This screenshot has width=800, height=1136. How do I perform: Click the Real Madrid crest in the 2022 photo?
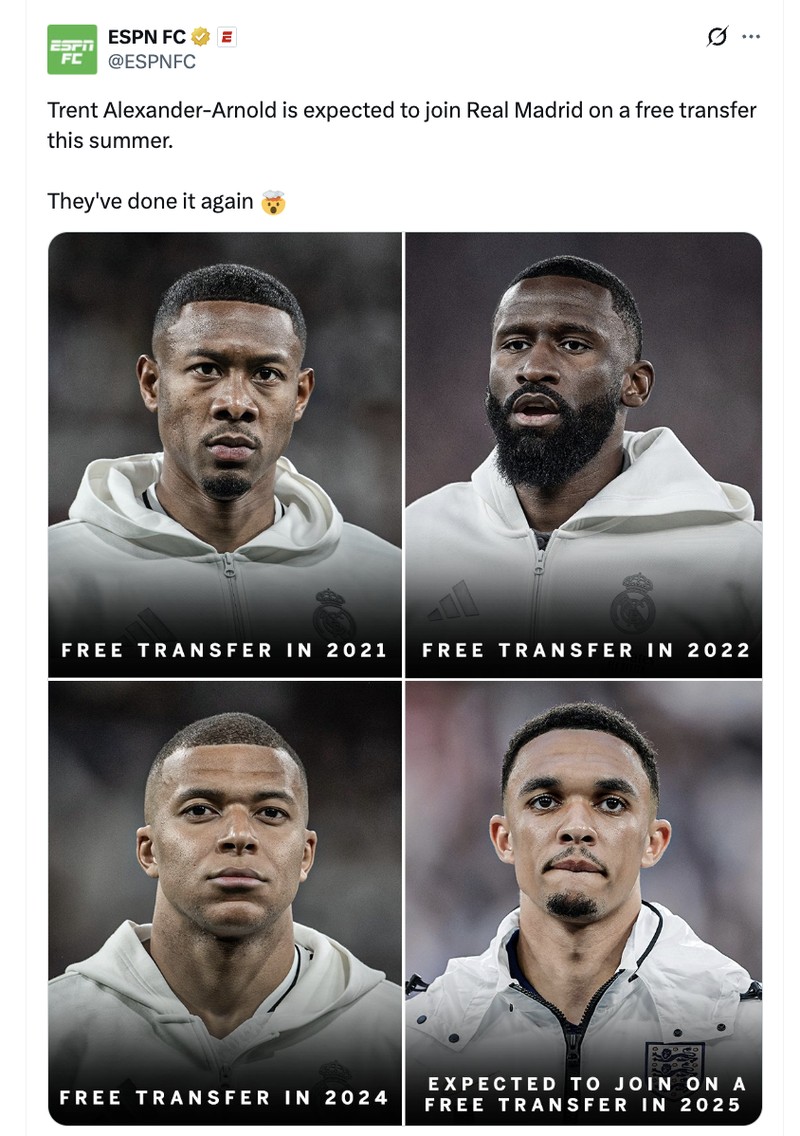click(x=633, y=603)
